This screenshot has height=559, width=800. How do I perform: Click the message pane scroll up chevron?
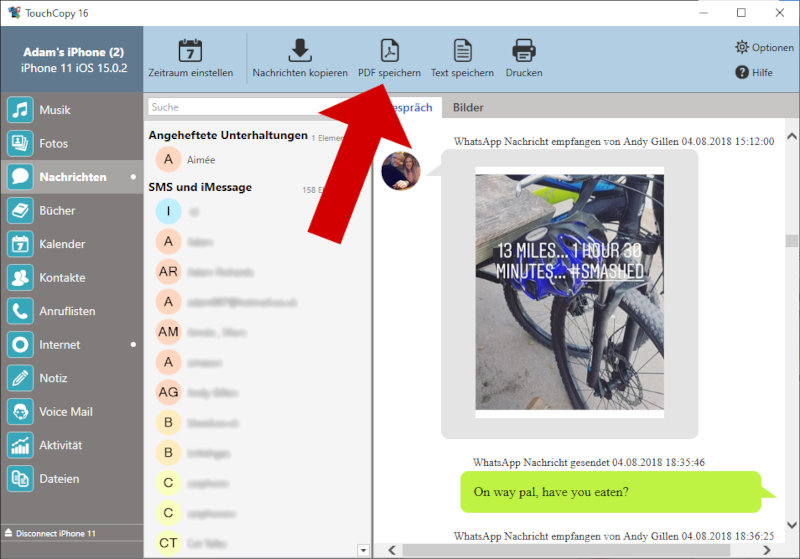point(791,136)
